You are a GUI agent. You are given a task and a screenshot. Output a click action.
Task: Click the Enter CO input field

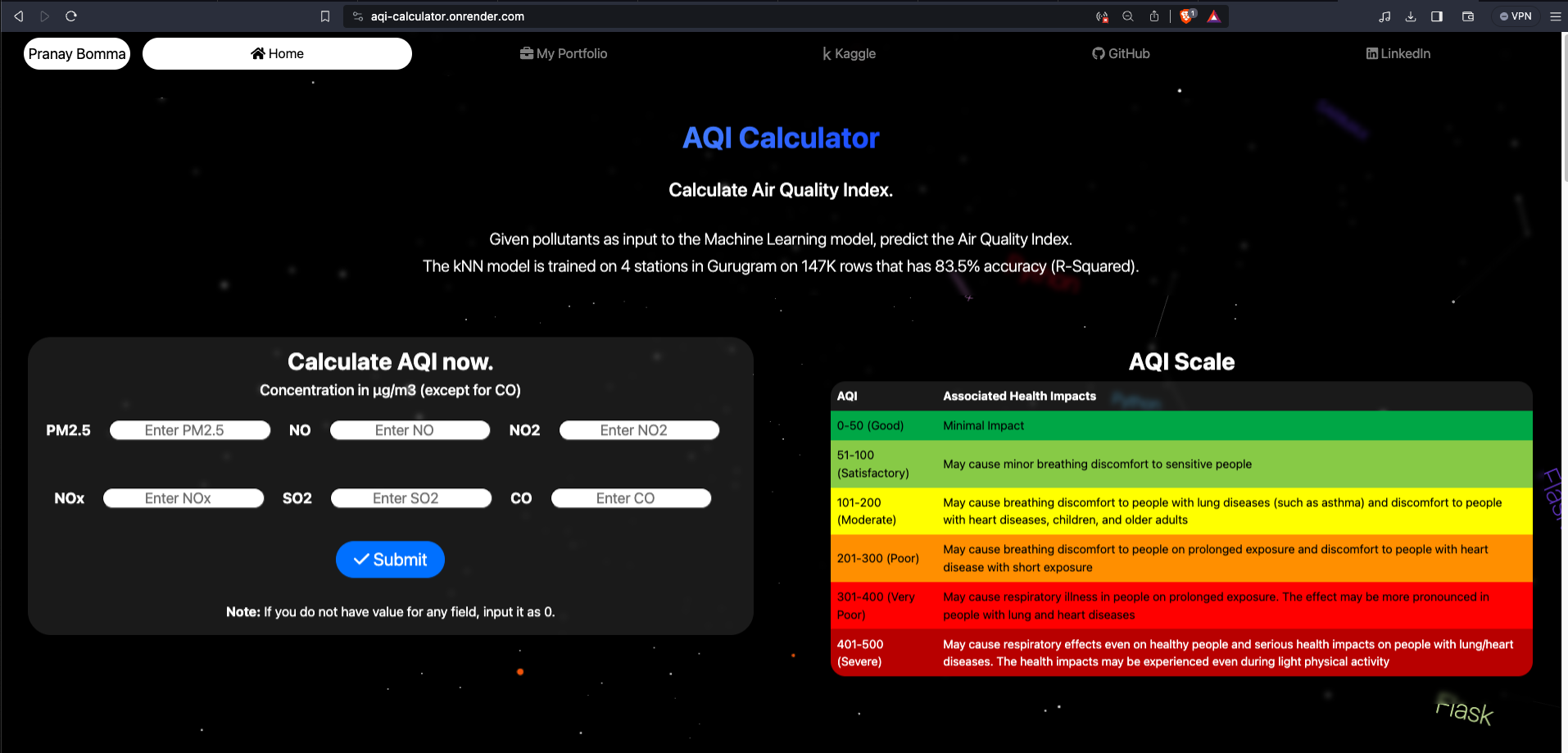click(631, 498)
